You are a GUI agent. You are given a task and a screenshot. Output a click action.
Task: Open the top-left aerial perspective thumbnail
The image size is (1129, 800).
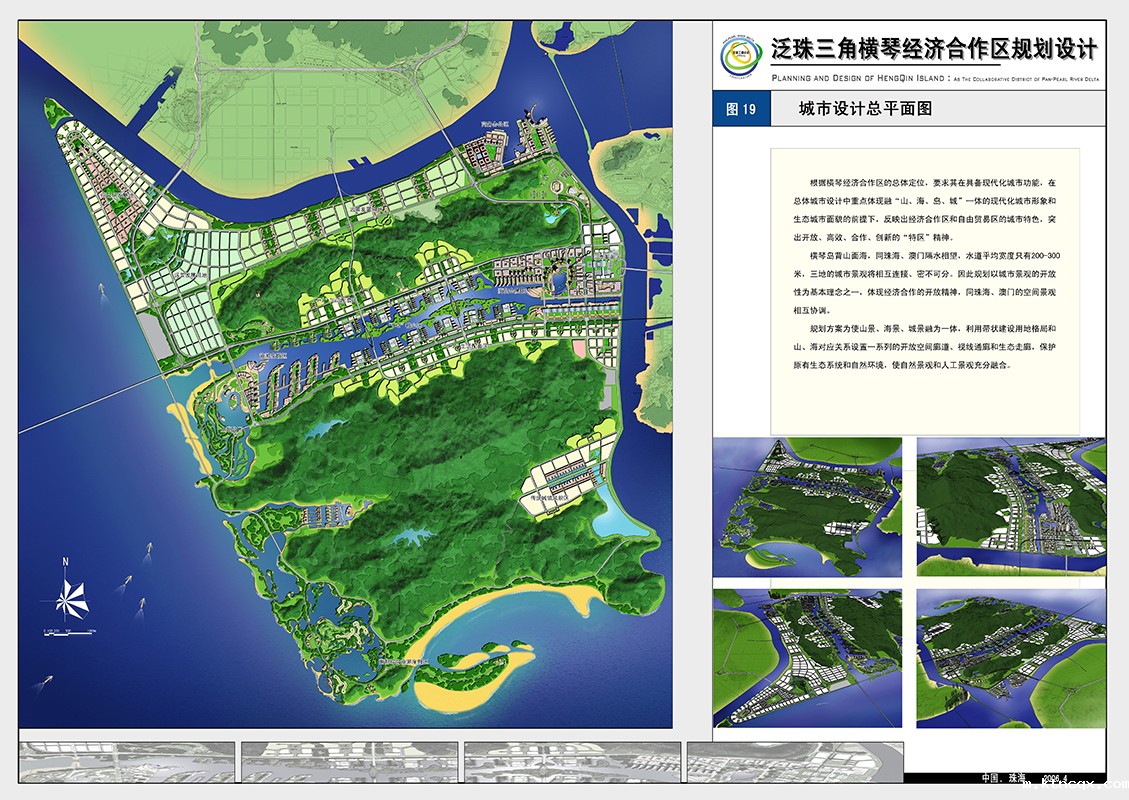pyautogui.click(x=807, y=507)
